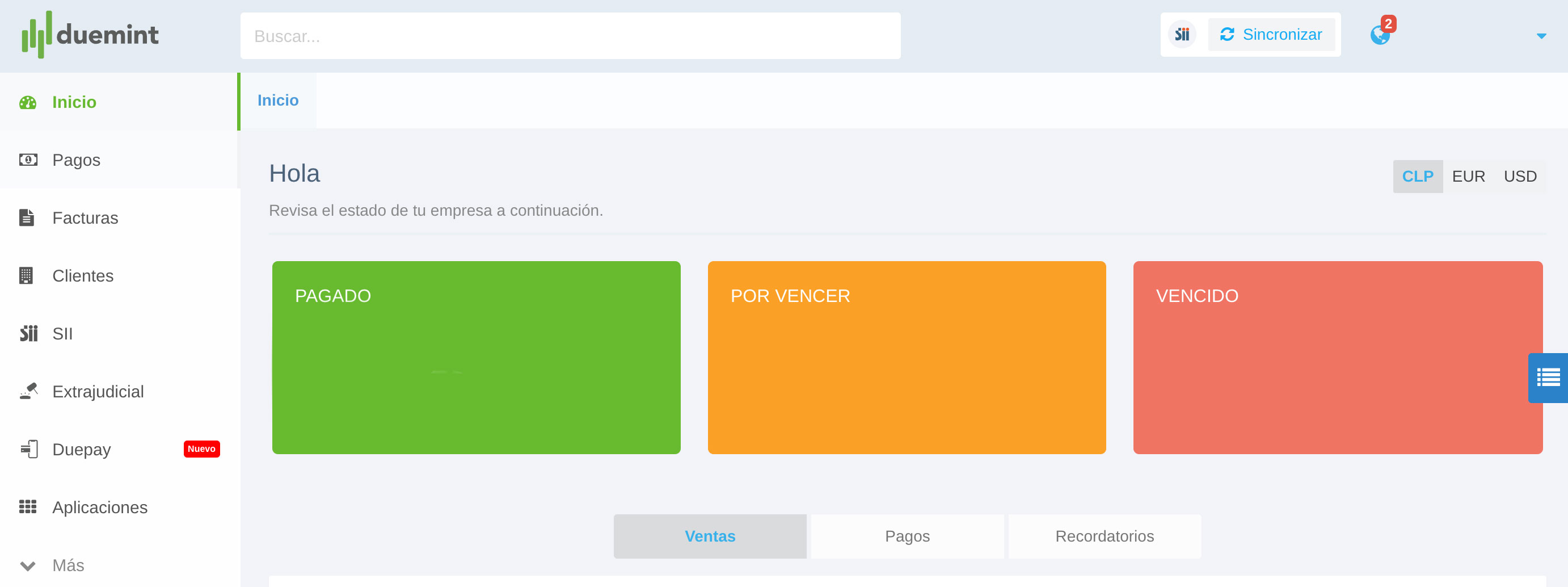This screenshot has height=587, width=1568.
Task: Open the notifications globe icon
Action: point(1379,35)
